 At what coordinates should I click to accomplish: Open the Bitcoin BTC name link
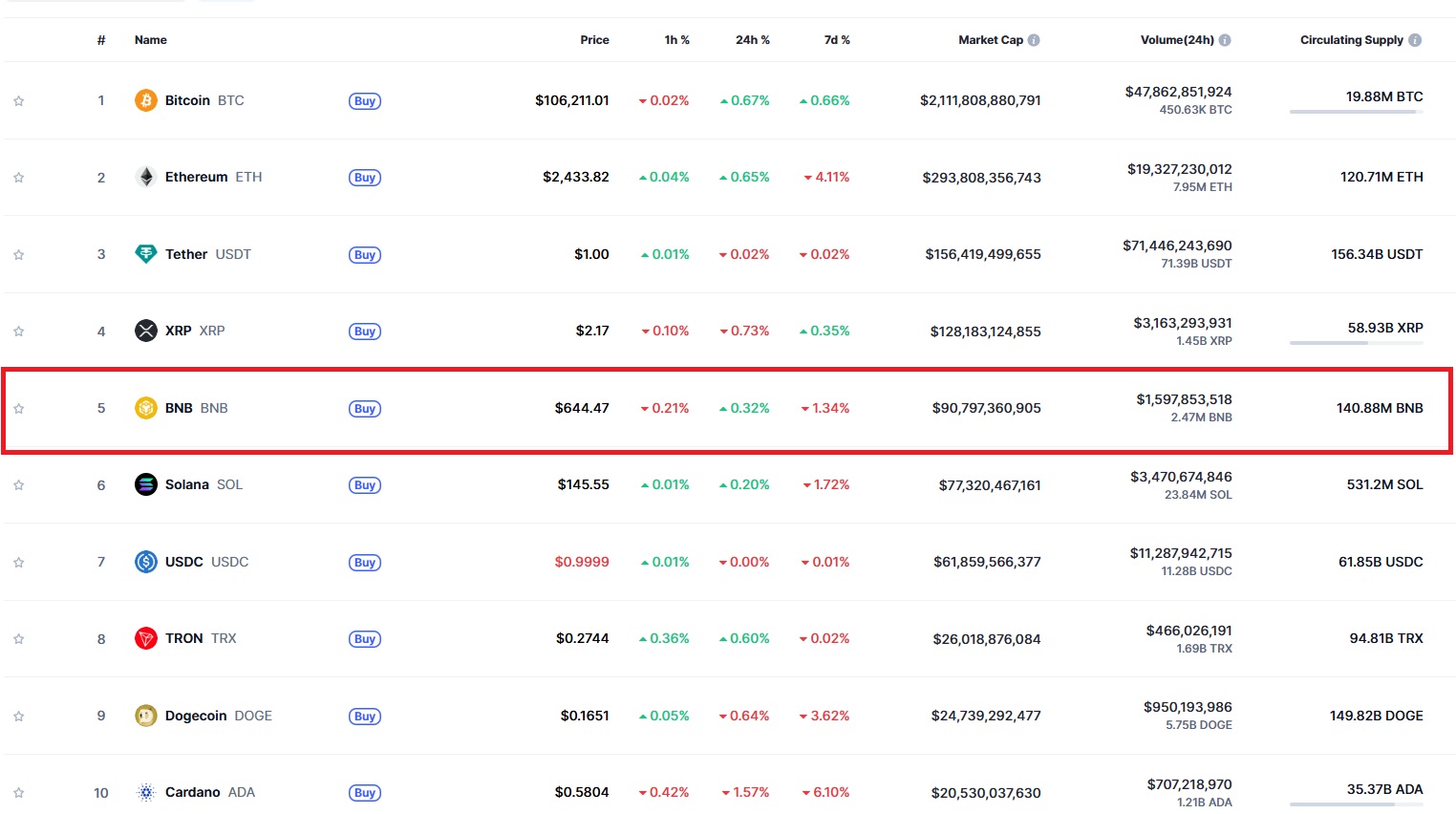pyautogui.click(x=204, y=100)
